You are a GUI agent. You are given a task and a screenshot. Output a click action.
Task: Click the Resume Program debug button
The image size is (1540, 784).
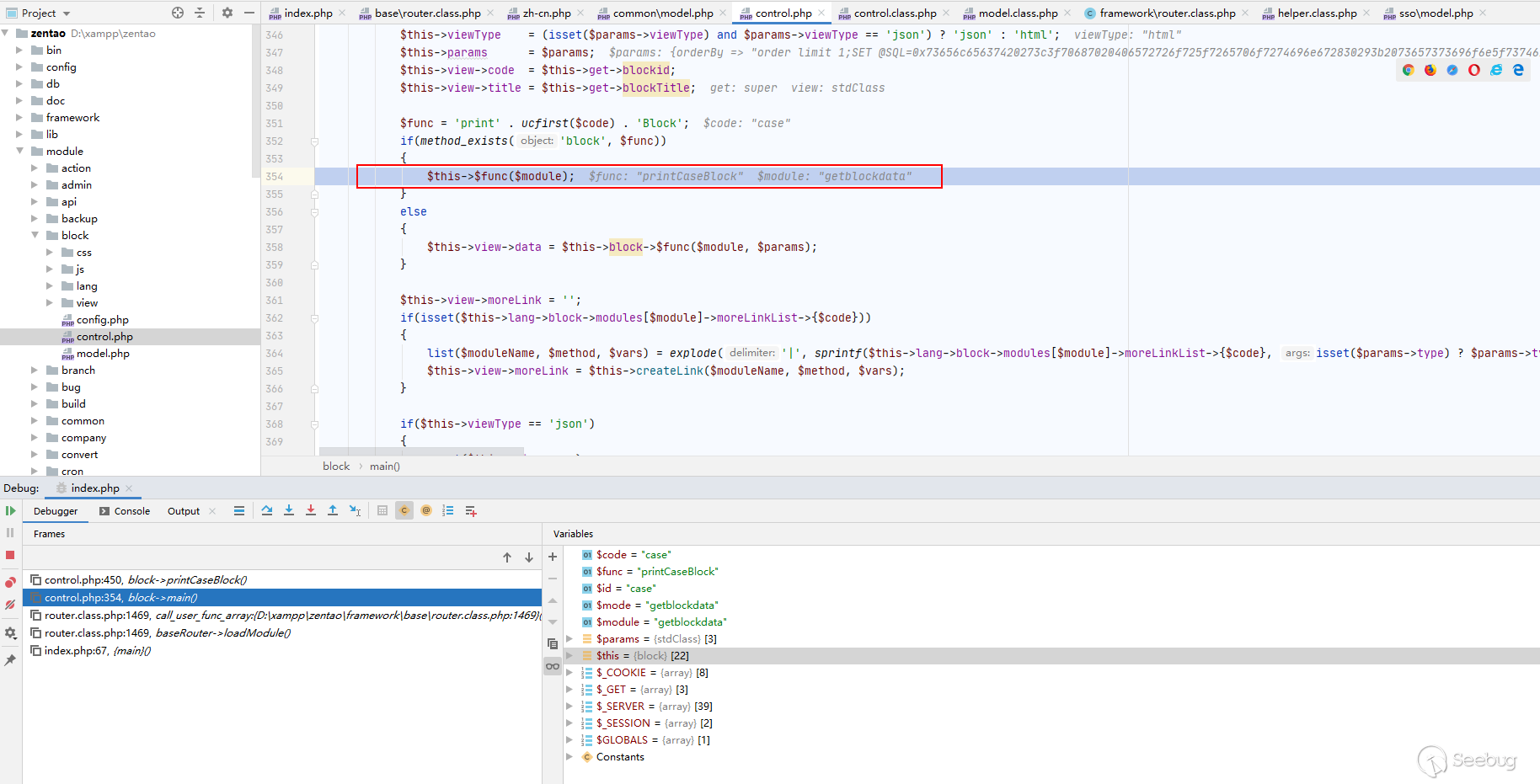point(10,511)
